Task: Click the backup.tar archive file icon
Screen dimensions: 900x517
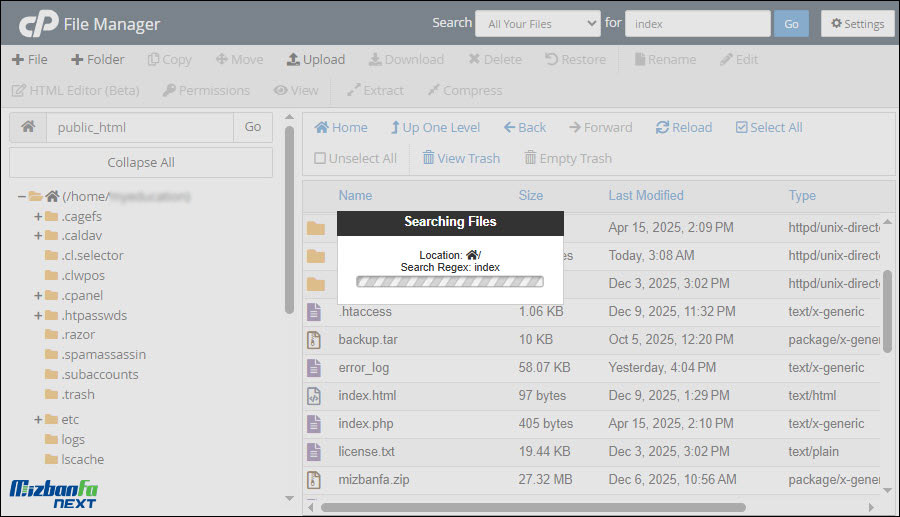Action: (315, 340)
